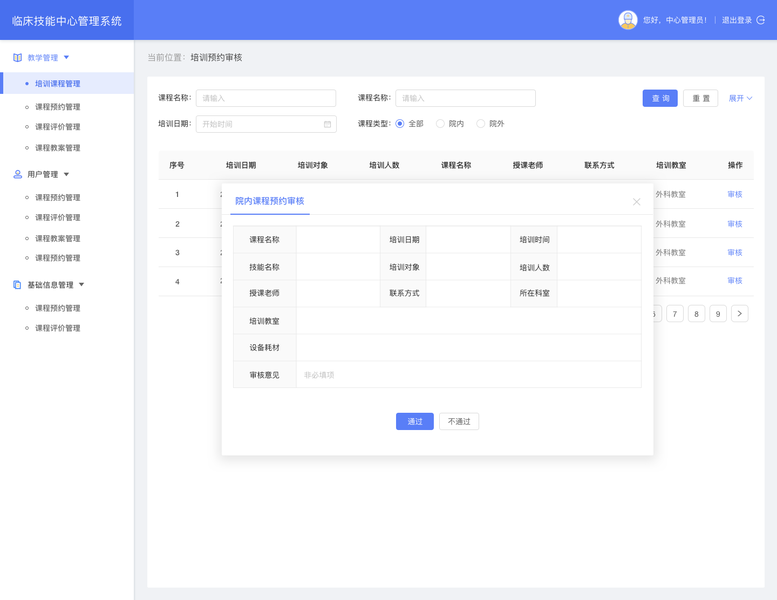Open 课程评价管理 under 用户管理

point(57,218)
